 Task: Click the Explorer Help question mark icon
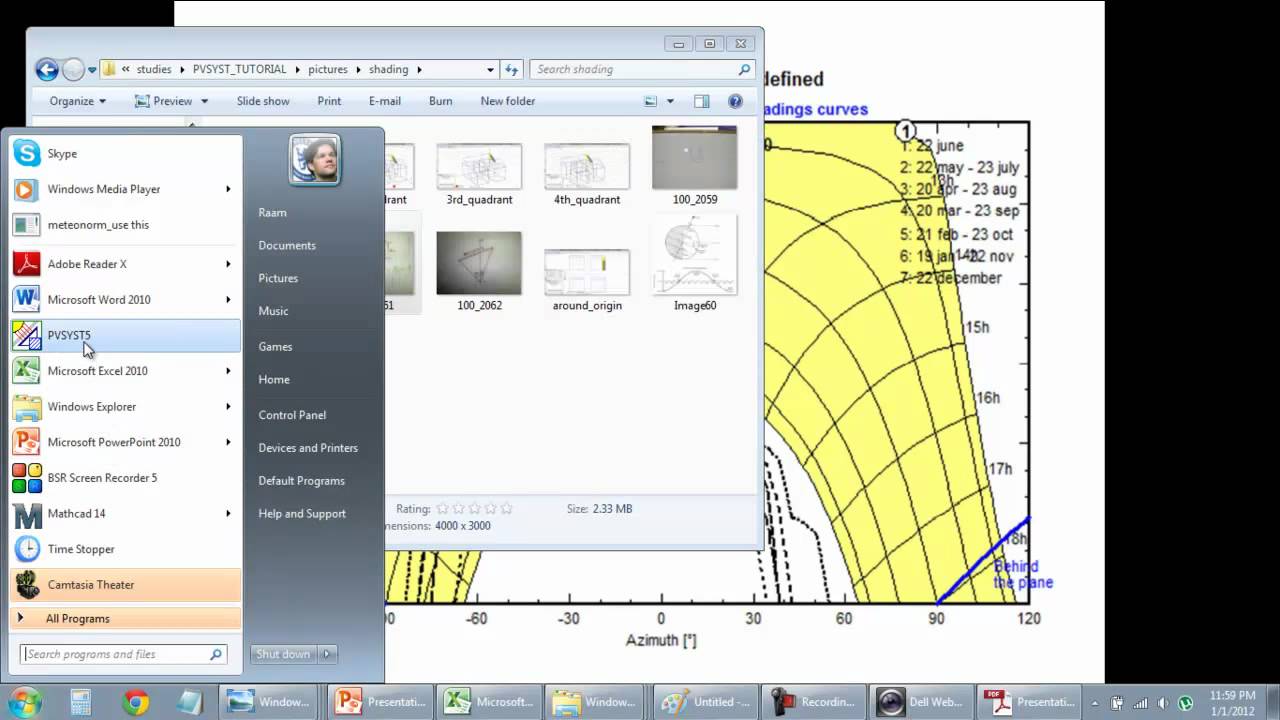735,101
